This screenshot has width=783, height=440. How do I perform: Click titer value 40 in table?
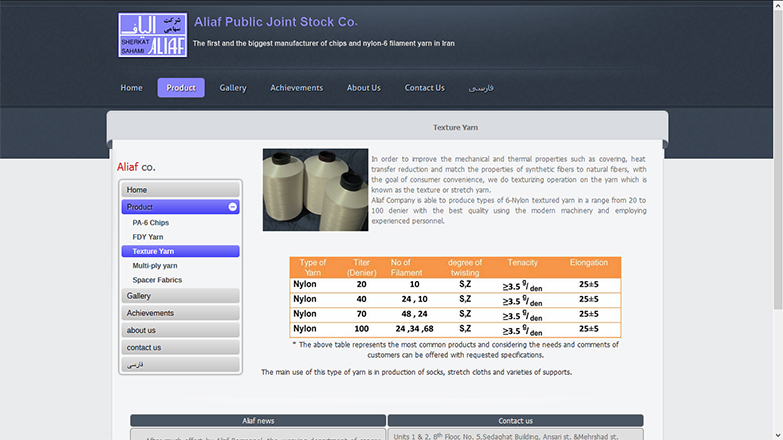pyautogui.click(x=362, y=299)
